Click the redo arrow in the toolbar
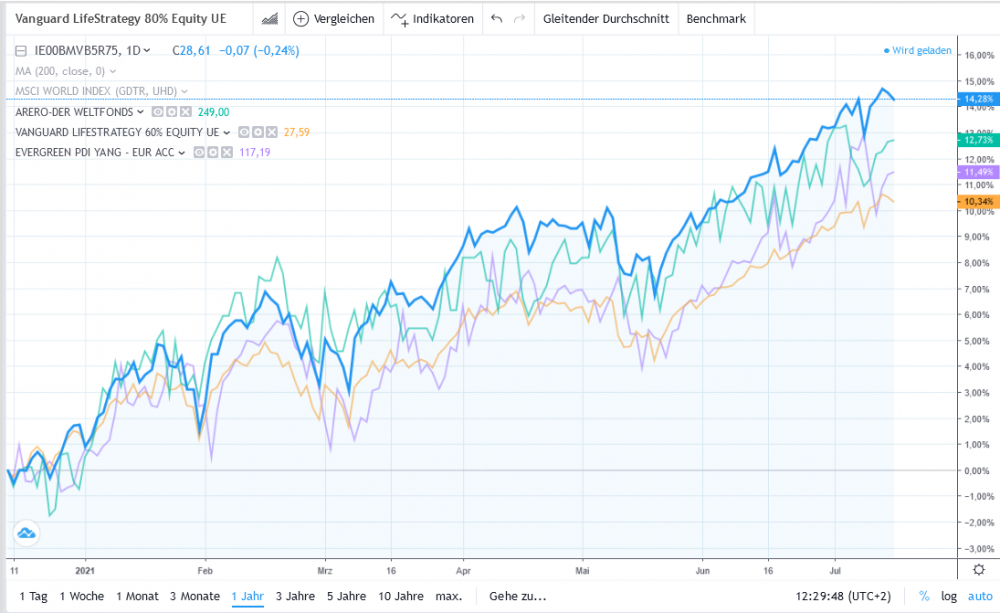 [x=518, y=18]
